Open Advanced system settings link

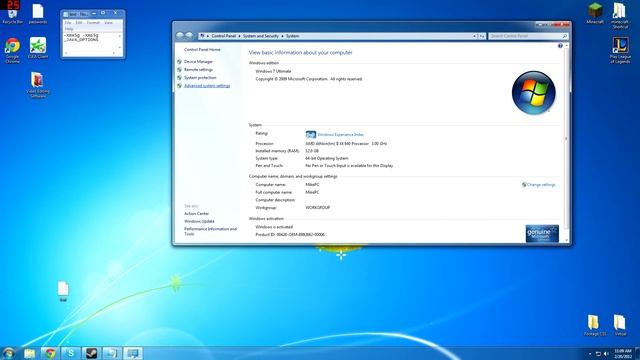click(x=207, y=86)
